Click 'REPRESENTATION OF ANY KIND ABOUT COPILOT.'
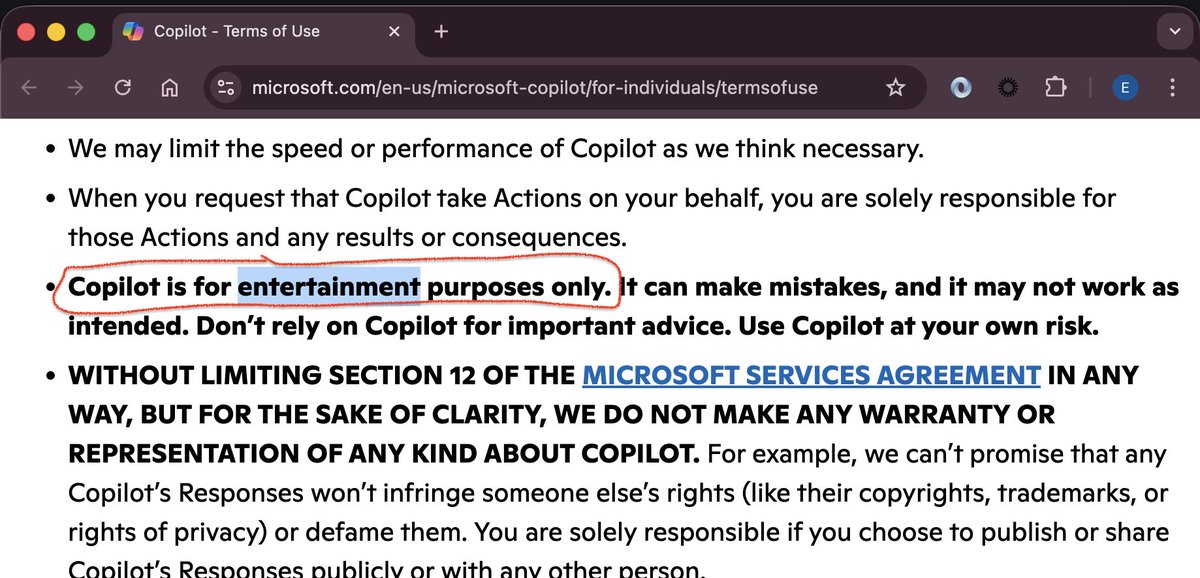The image size is (1200, 578). pyautogui.click(x=383, y=454)
